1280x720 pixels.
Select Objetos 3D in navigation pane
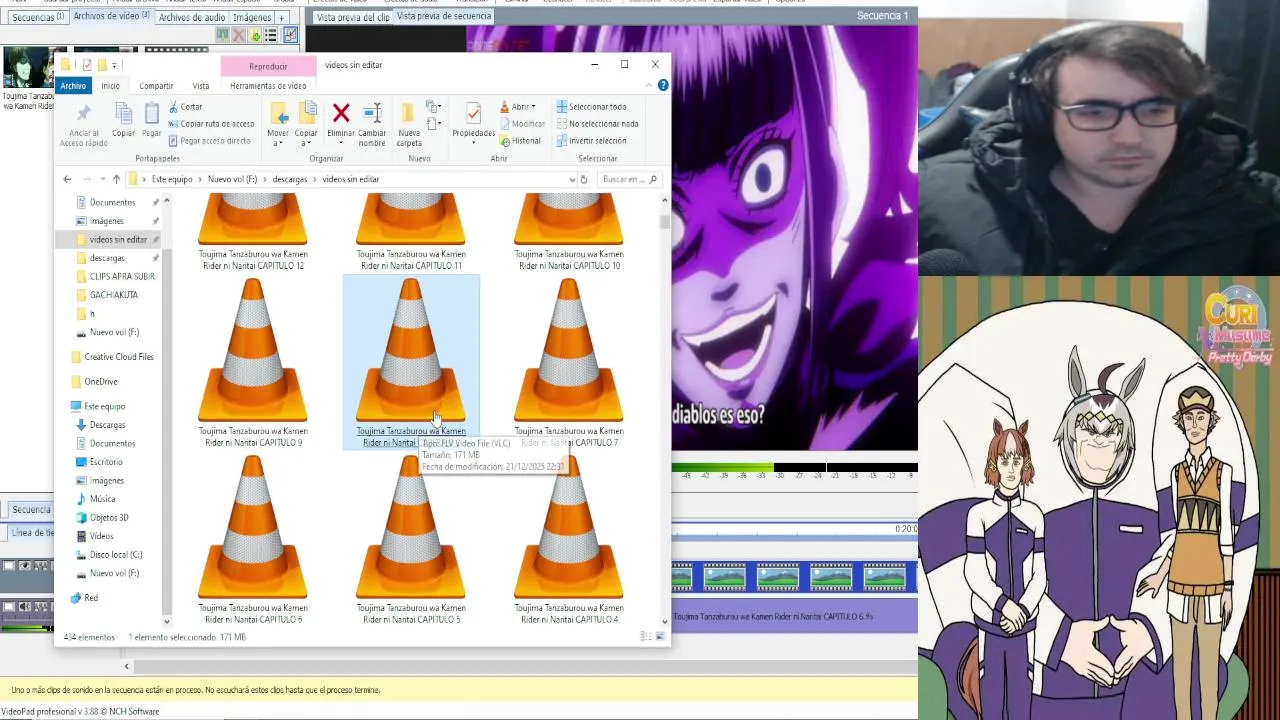pyautogui.click(x=109, y=518)
